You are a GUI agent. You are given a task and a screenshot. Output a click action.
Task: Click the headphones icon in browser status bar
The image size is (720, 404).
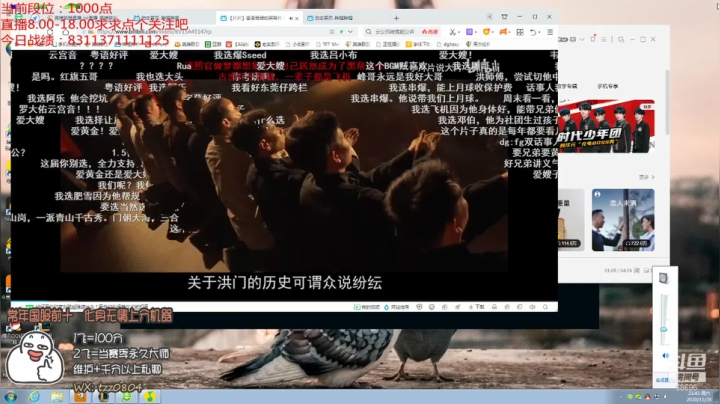tap(494, 307)
